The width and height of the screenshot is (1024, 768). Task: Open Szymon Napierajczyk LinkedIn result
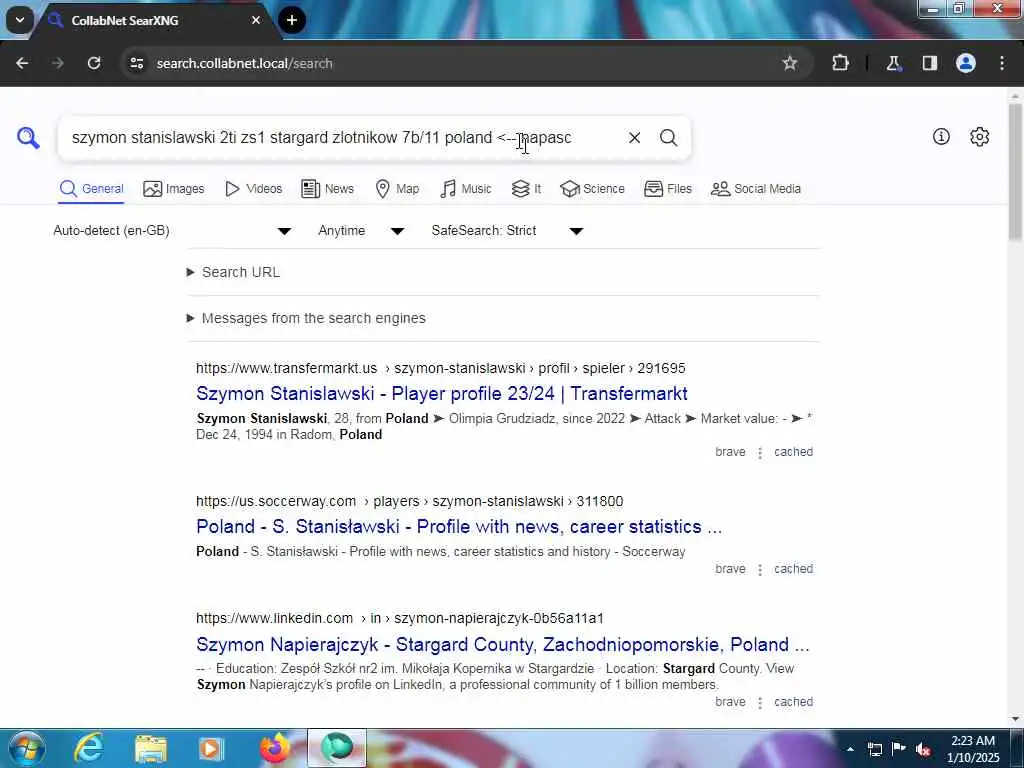pos(503,645)
